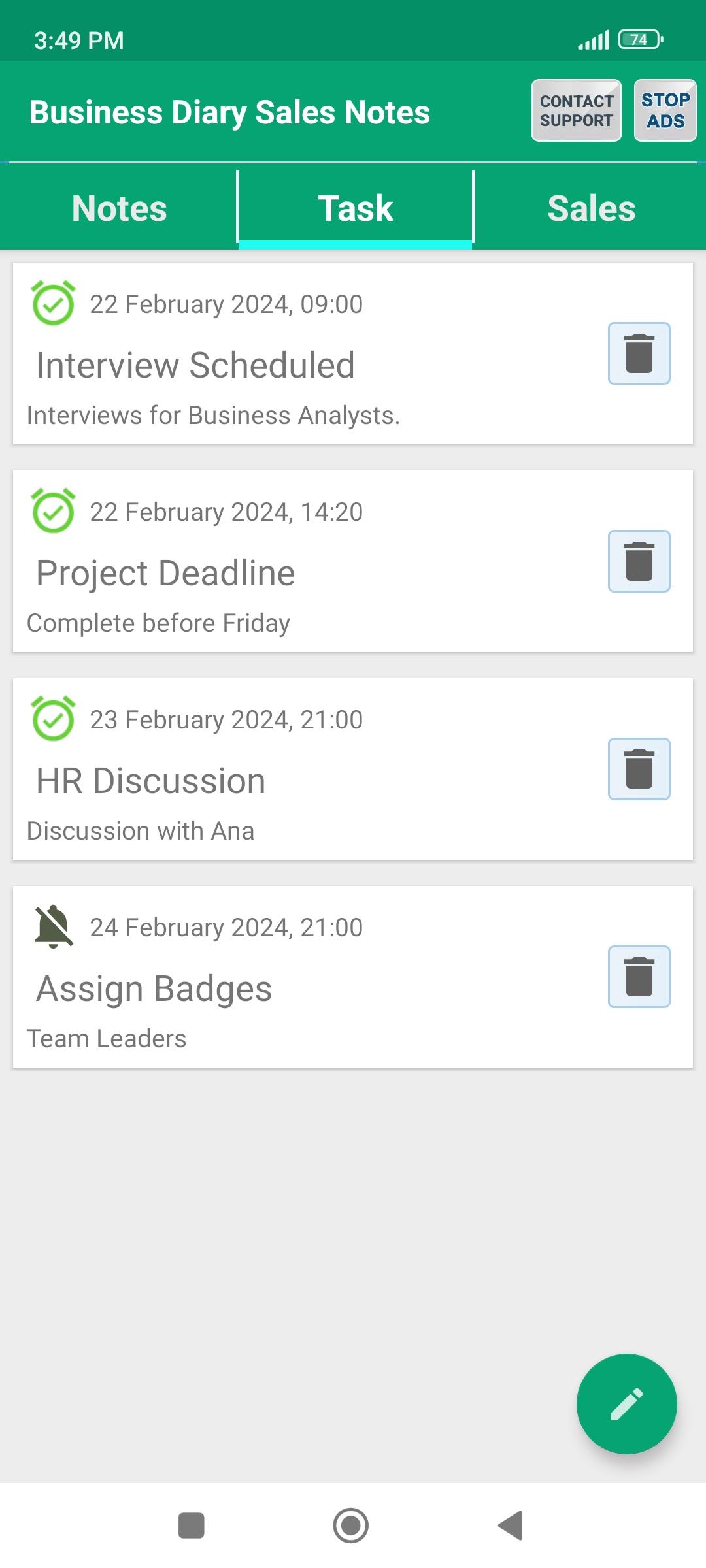Switch to the Notes tab
This screenshot has height=1568, width=706.
pos(119,208)
